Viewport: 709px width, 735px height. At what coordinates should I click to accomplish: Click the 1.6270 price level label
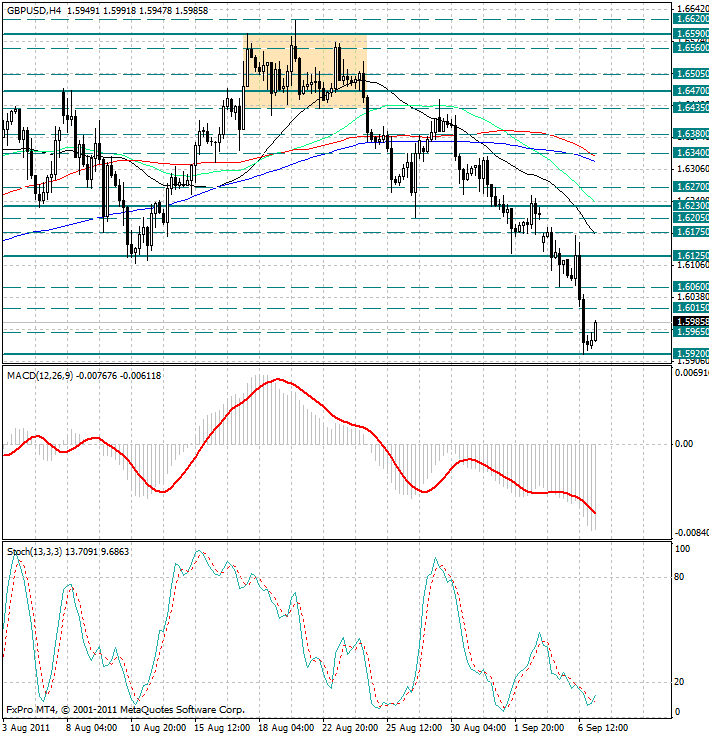(x=691, y=187)
